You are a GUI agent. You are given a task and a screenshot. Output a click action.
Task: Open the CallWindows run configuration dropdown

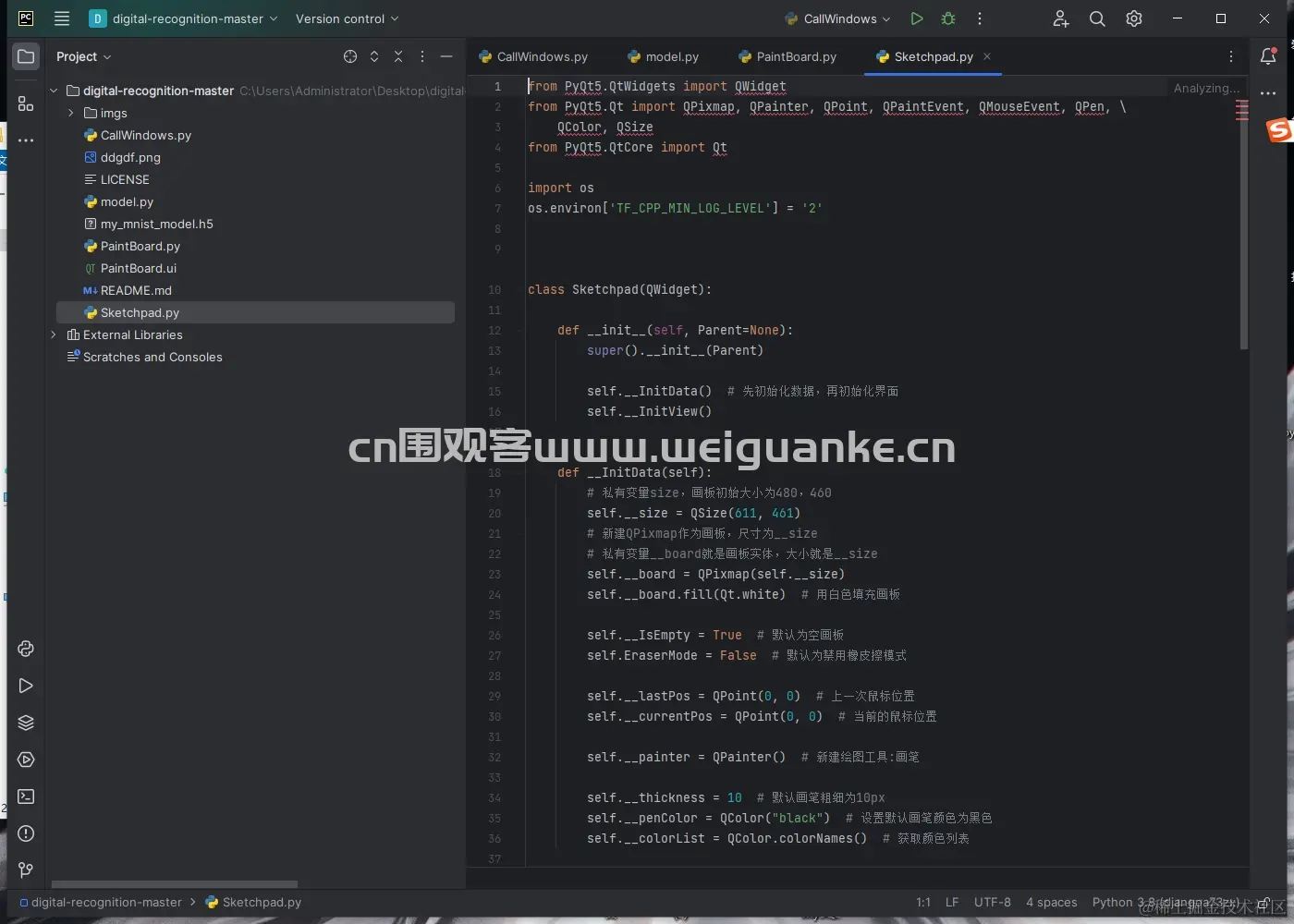pos(837,18)
